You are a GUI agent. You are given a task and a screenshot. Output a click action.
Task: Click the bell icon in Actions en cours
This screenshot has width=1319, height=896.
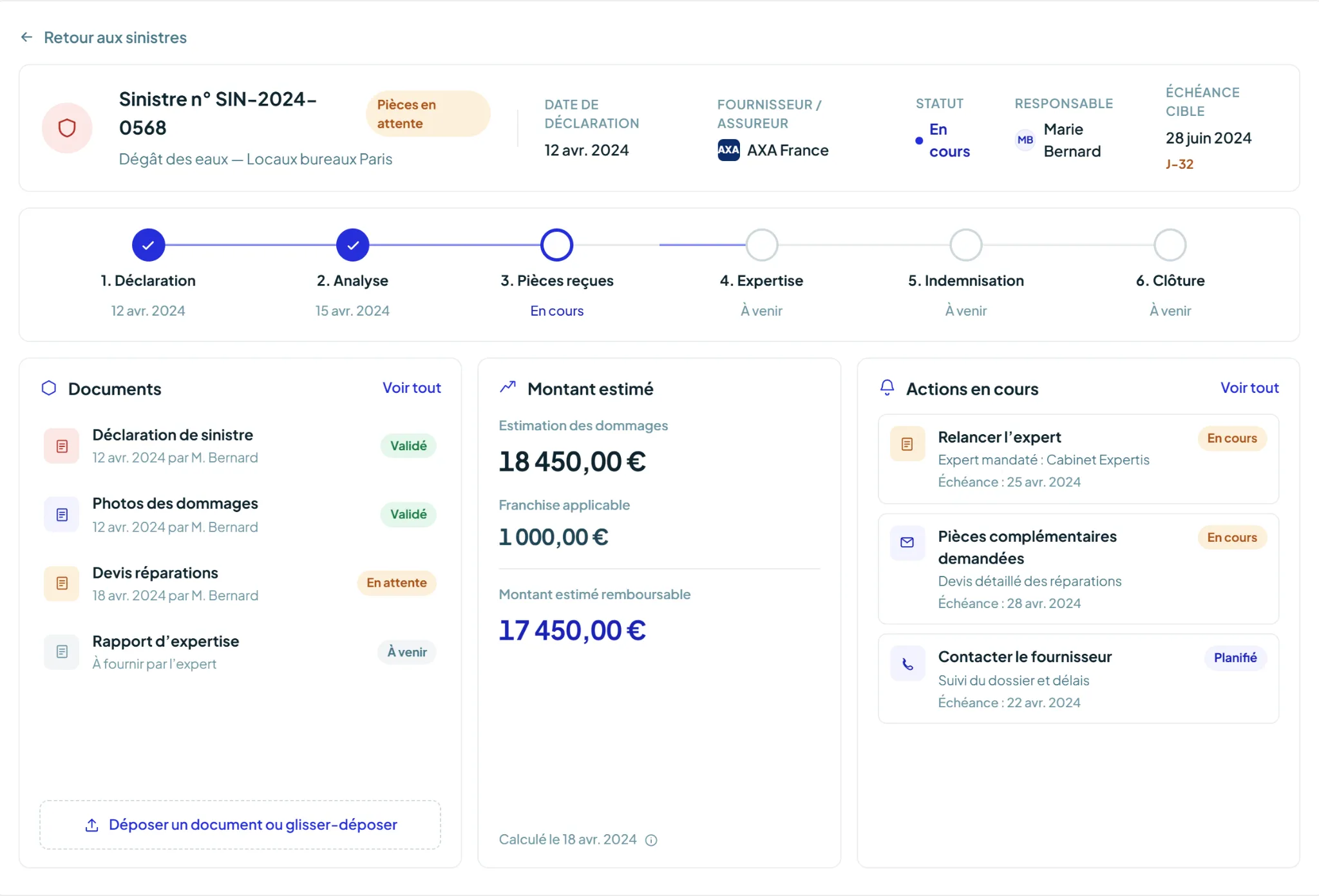887,387
